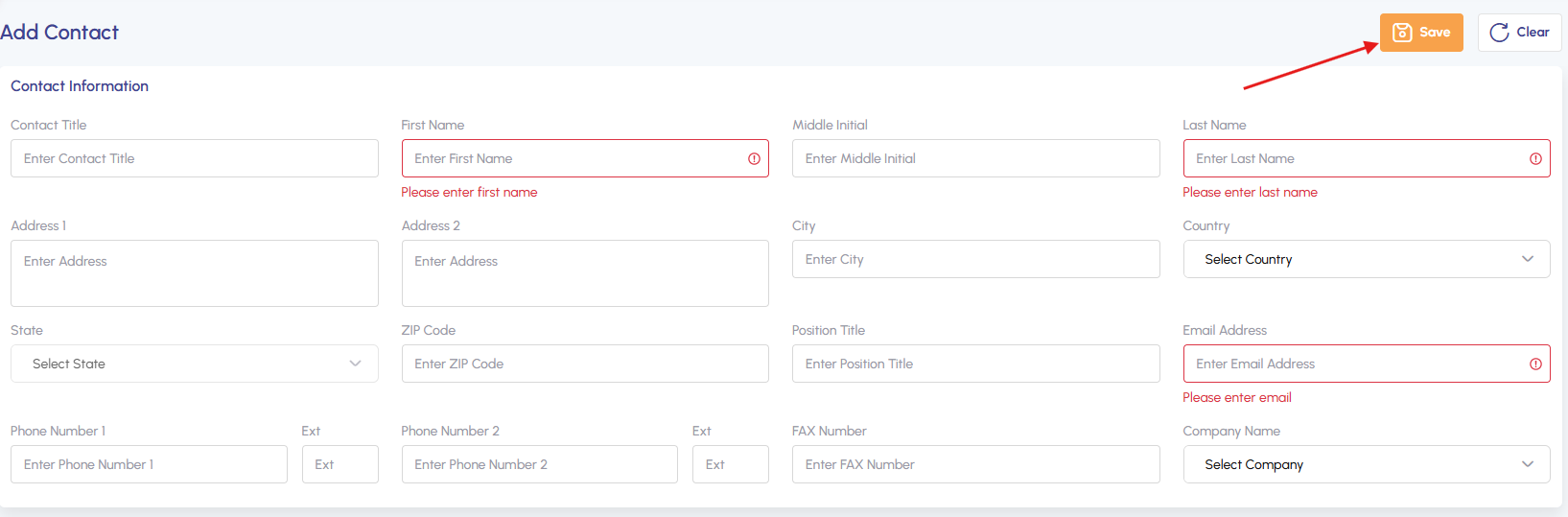Select the Enter ZIP Code field
1568x517 pixels.
(585, 364)
